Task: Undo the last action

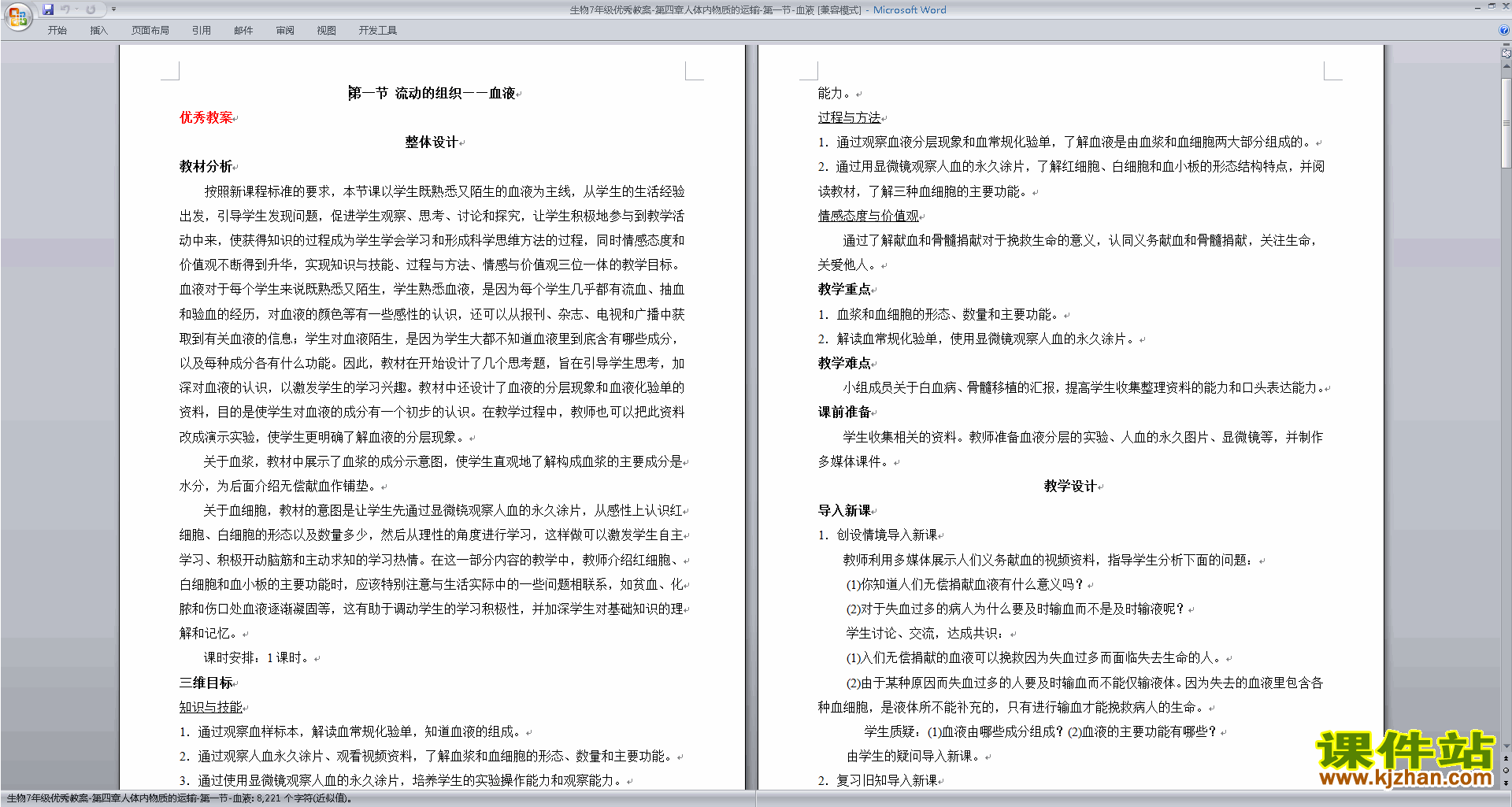Action: pyautogui.click(x=65, y=9)
